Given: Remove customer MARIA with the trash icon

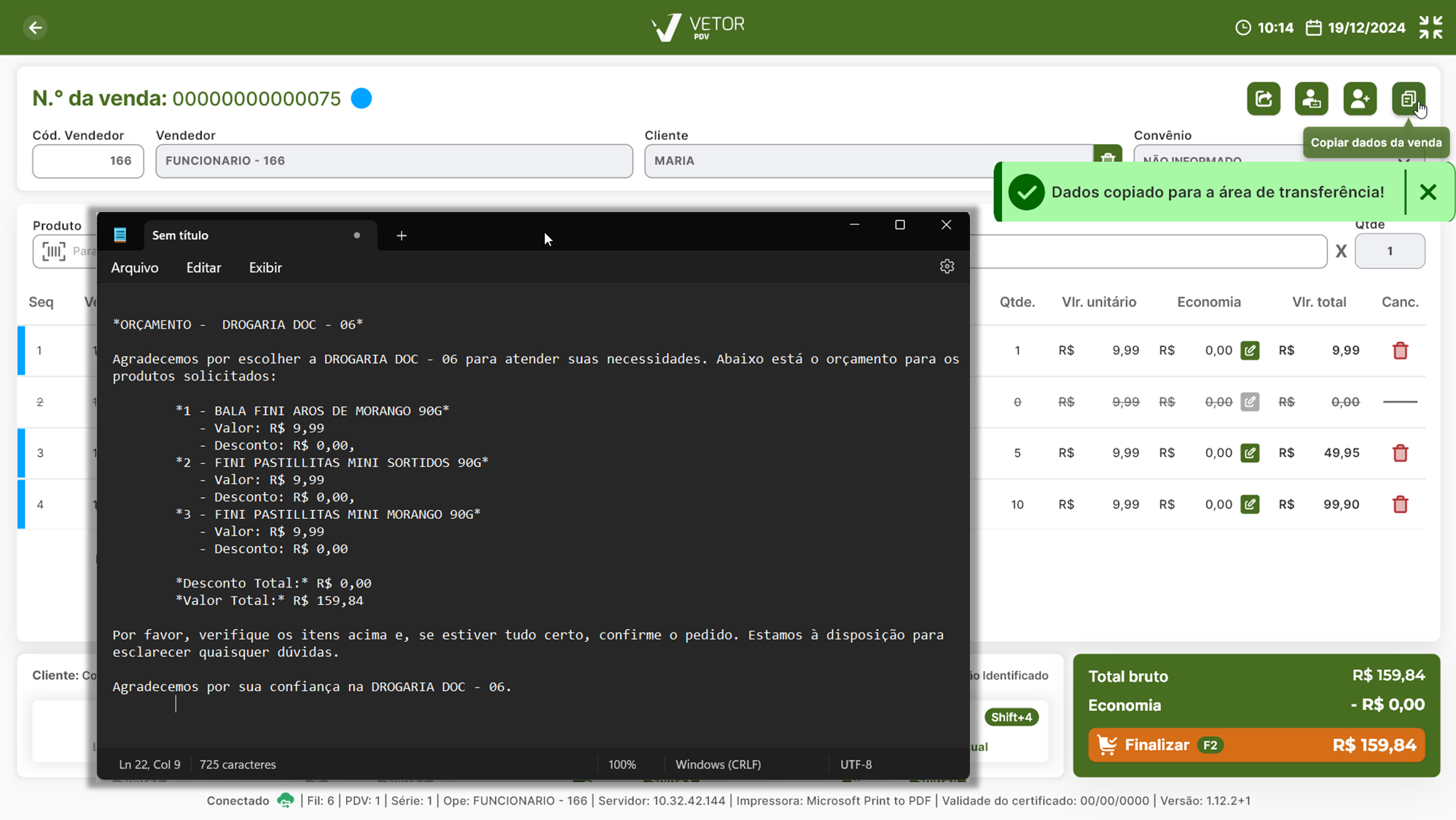Looking at the screenshot, I should pyautogui.click(x=1108, y=155).
